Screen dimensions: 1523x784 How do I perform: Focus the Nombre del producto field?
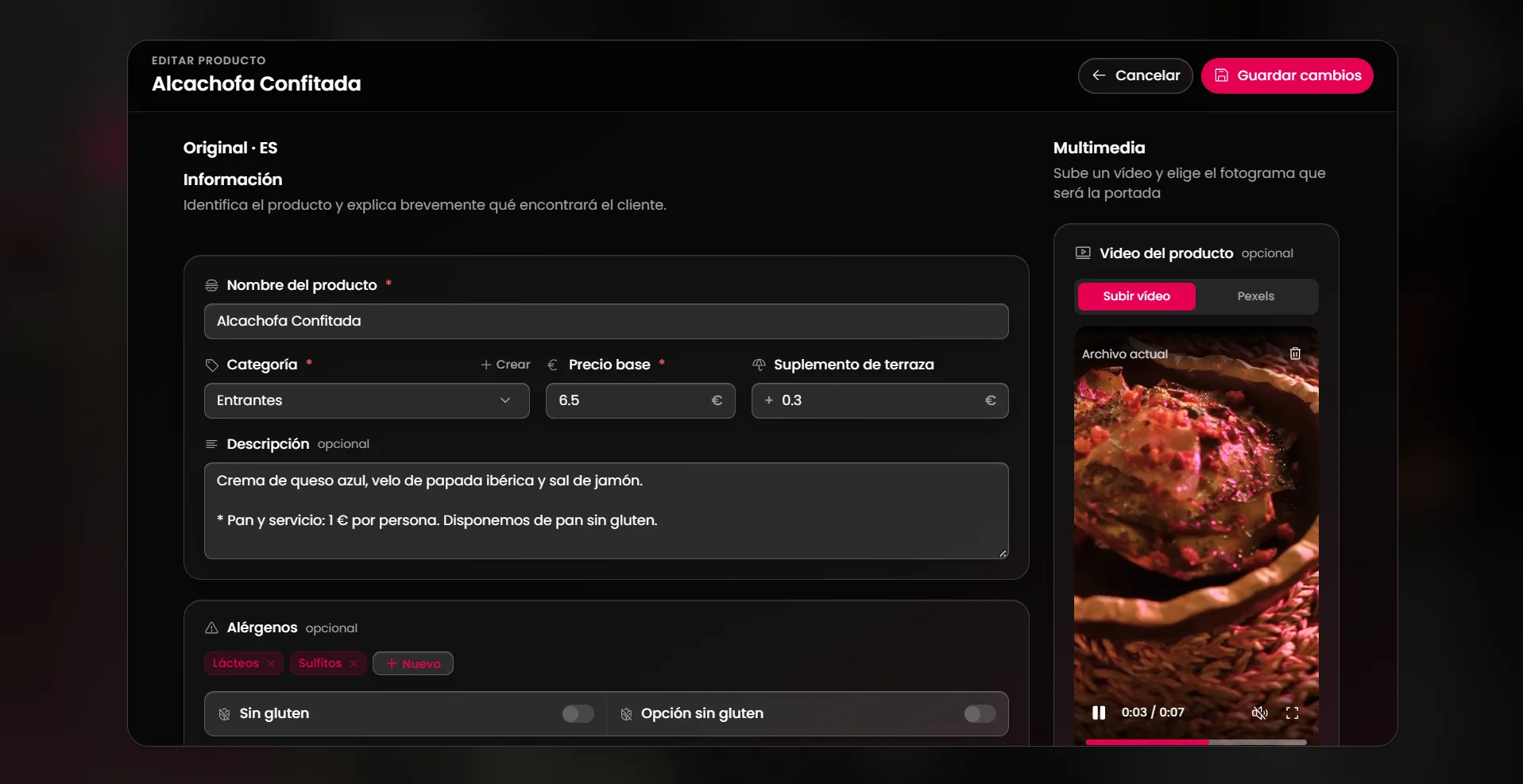point(606,321)
